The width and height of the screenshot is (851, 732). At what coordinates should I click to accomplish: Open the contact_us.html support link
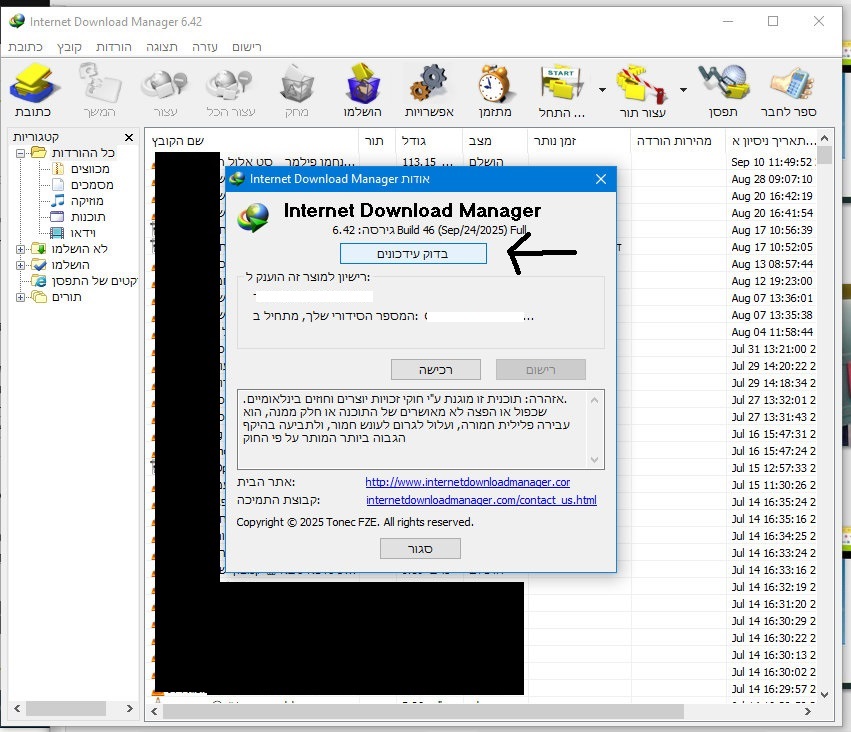click(481, 500)
